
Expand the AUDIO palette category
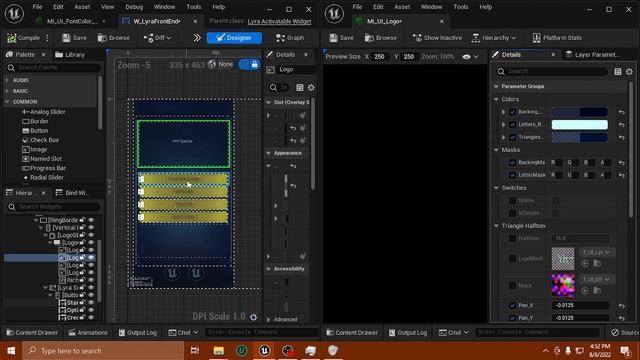[7, 80]
